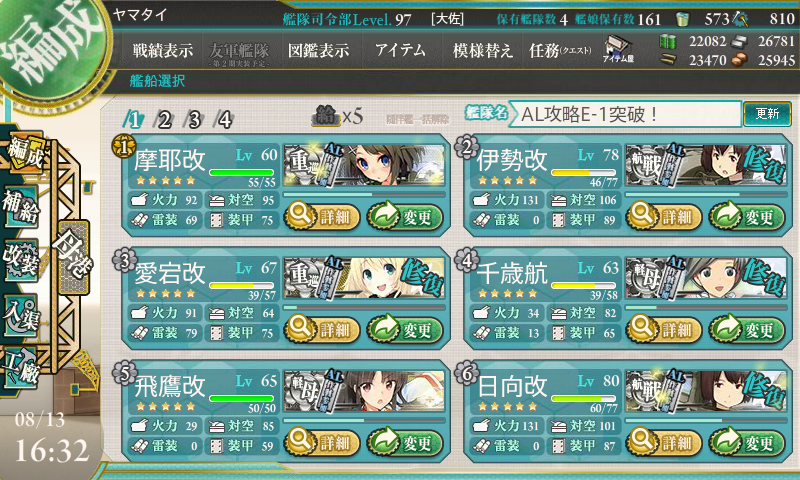Image resolution: width=800 pixels, height=480 pixels.
Task: Open the 改装 remodel sidebar icon
Action: click(x=21, y=259)
